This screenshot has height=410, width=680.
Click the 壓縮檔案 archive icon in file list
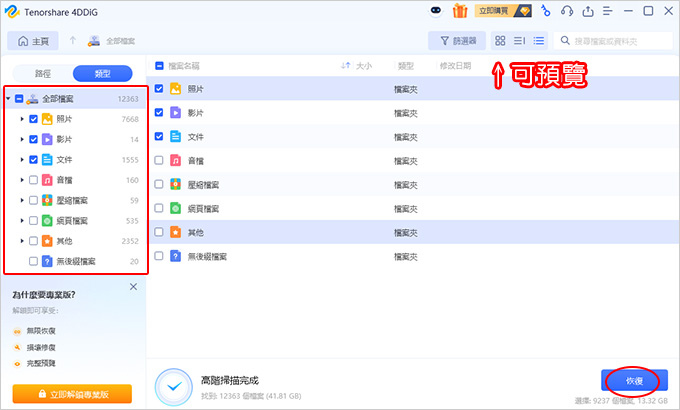(x=175, y=184)
